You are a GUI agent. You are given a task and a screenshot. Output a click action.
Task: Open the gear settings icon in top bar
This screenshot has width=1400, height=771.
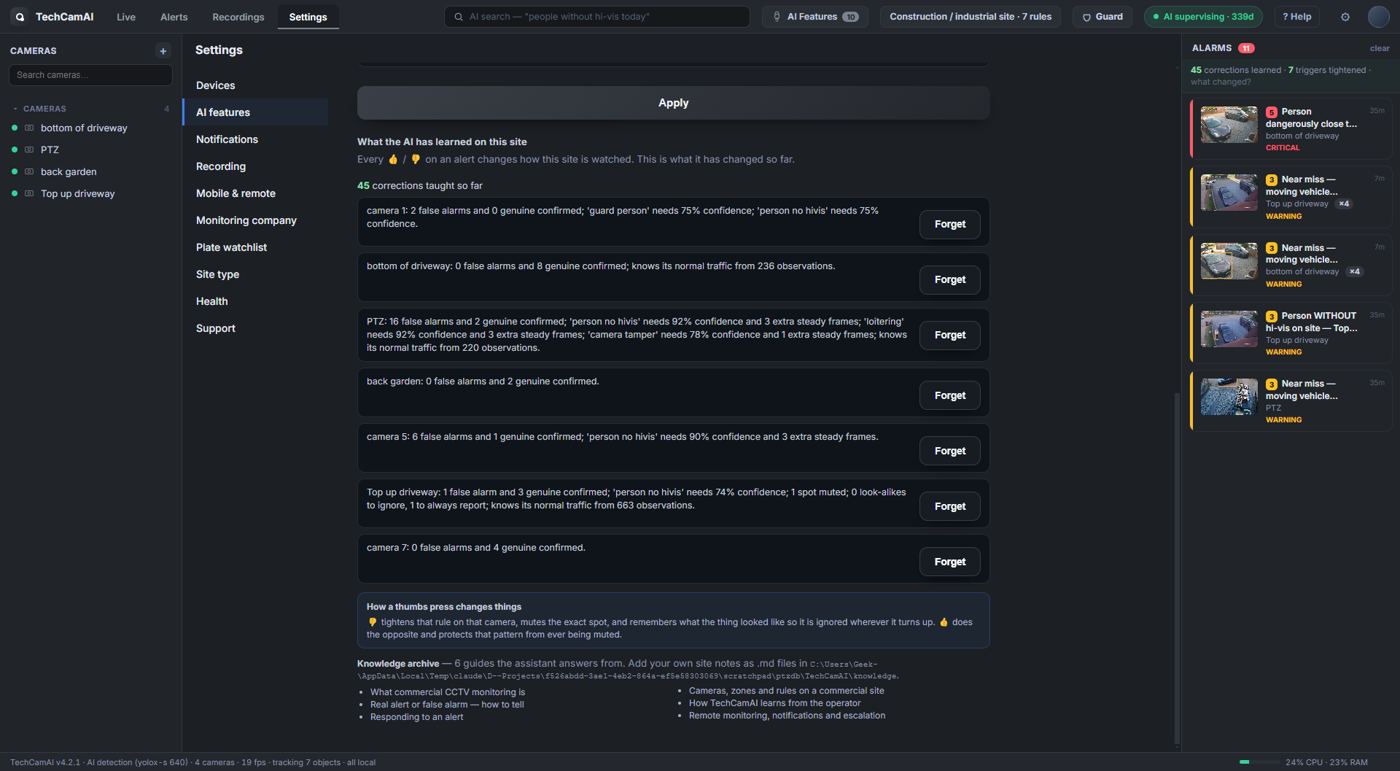[1345, 17]
